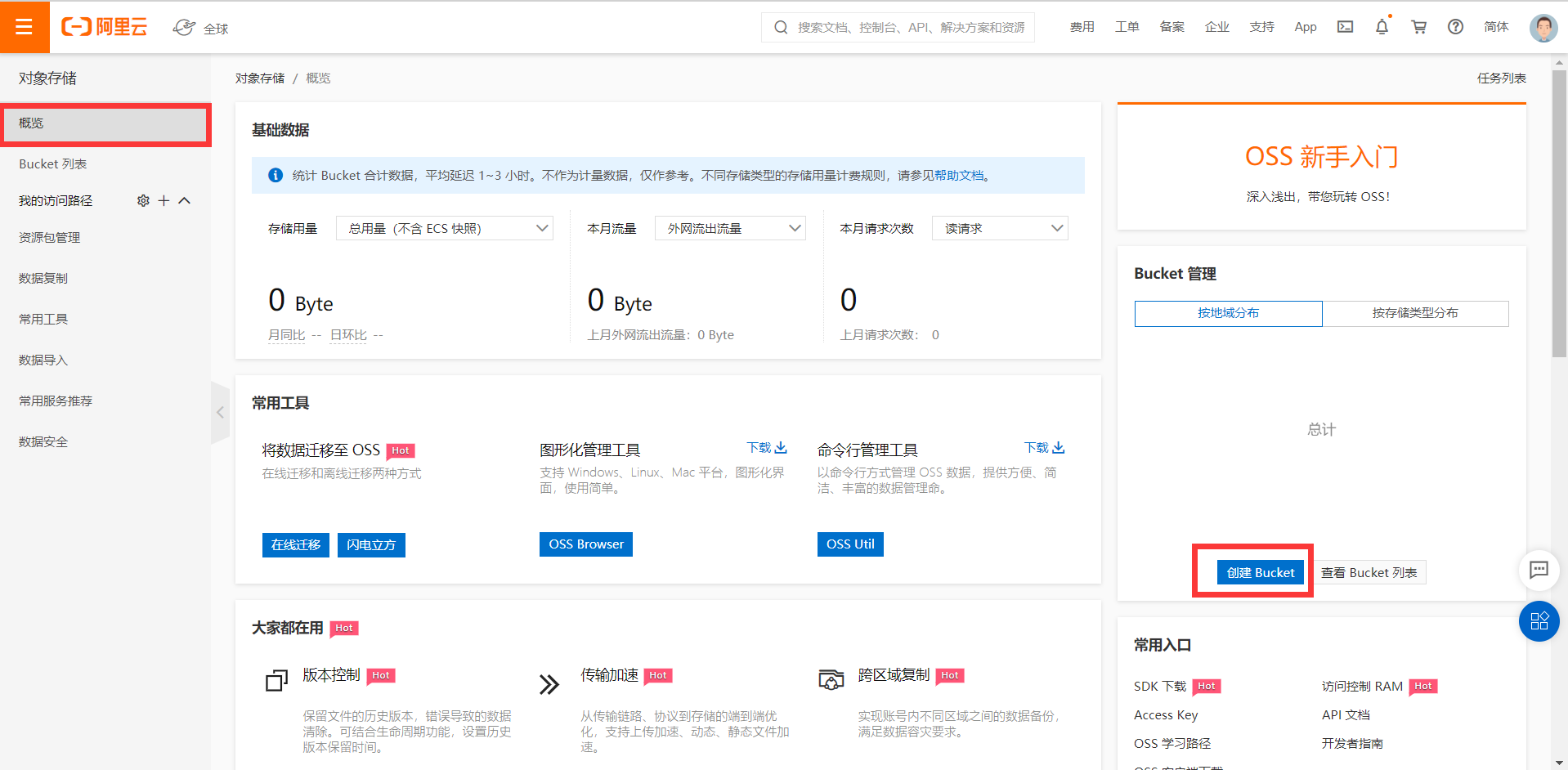Image resolution: width=1568 pixels, height=770 pixels.
Task: Open the OSS Browser download page
Action: [585, 544]
